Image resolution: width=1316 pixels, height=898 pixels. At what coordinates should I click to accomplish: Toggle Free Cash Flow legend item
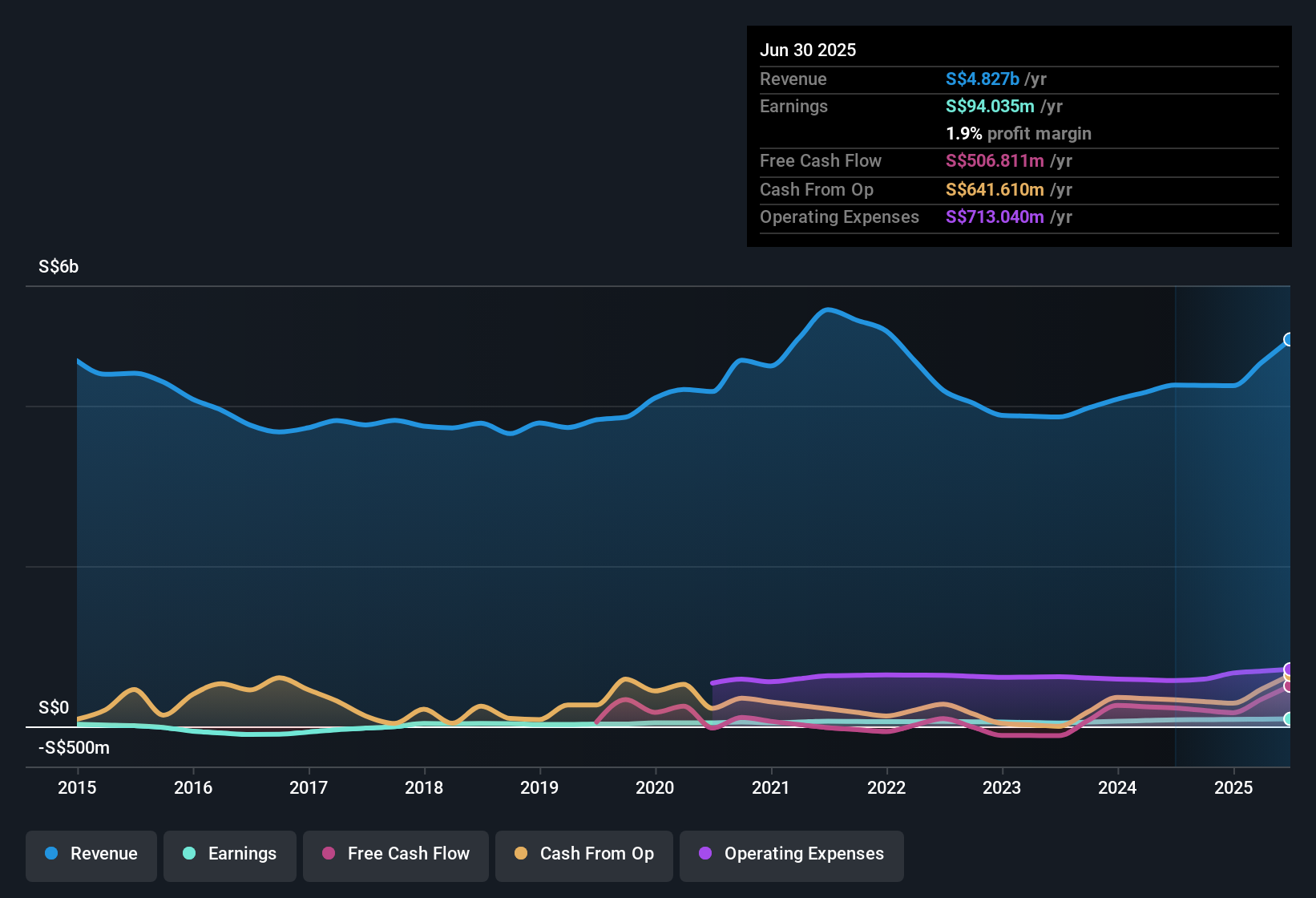(396, 854)
